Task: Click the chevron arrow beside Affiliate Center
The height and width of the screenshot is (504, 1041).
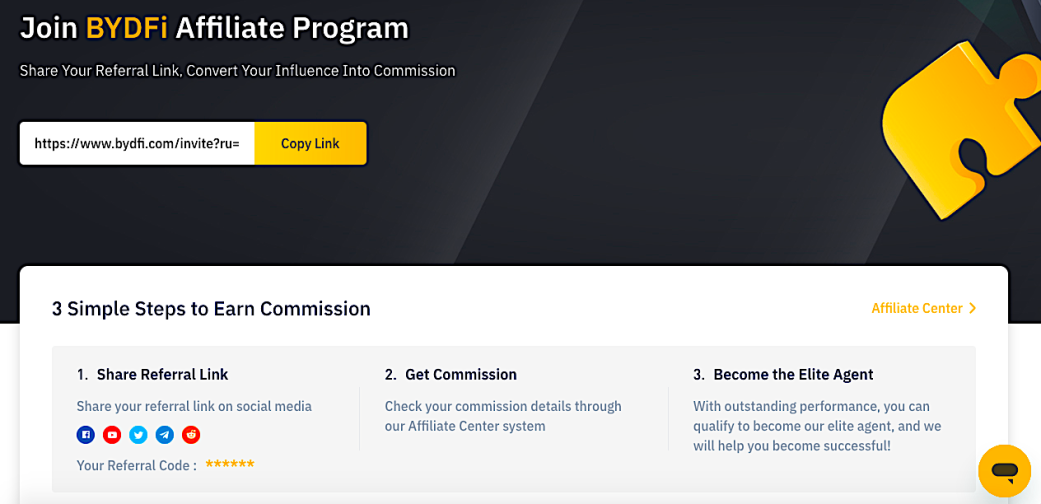Action: tap(973, 309)
